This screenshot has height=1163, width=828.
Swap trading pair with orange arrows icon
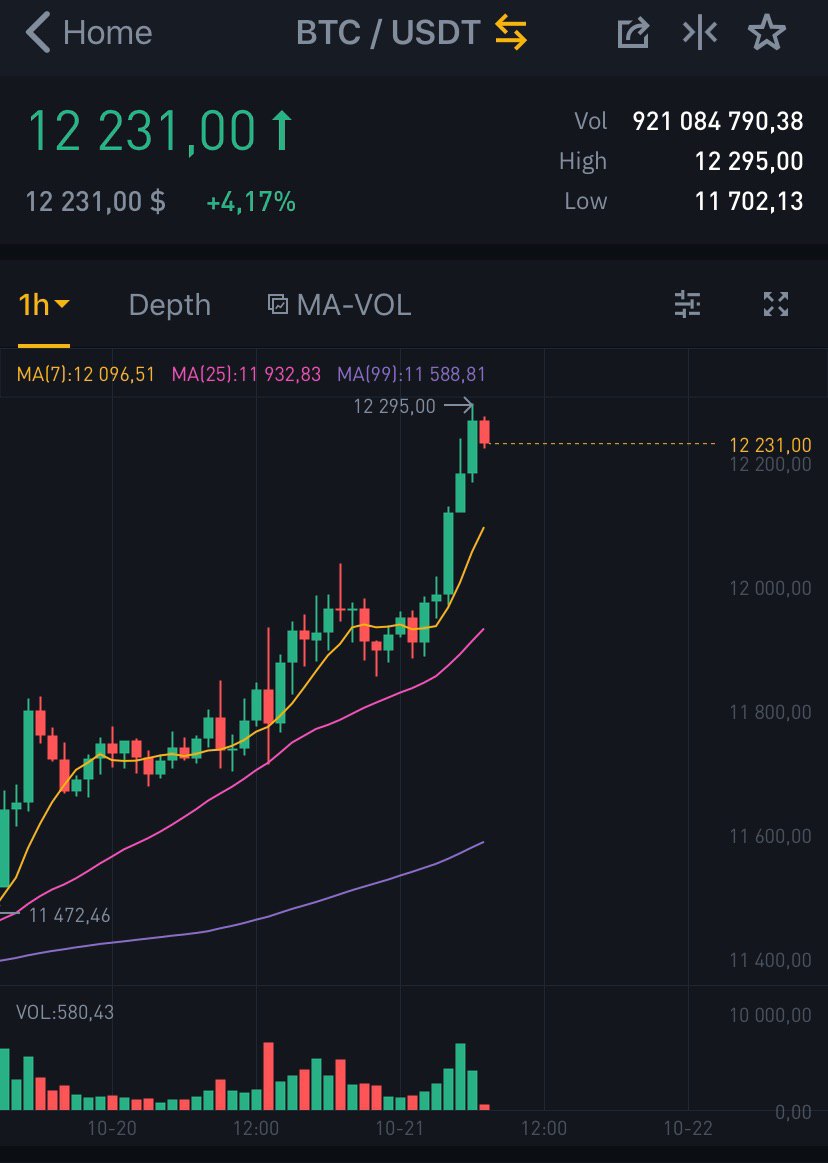[510, 33]
